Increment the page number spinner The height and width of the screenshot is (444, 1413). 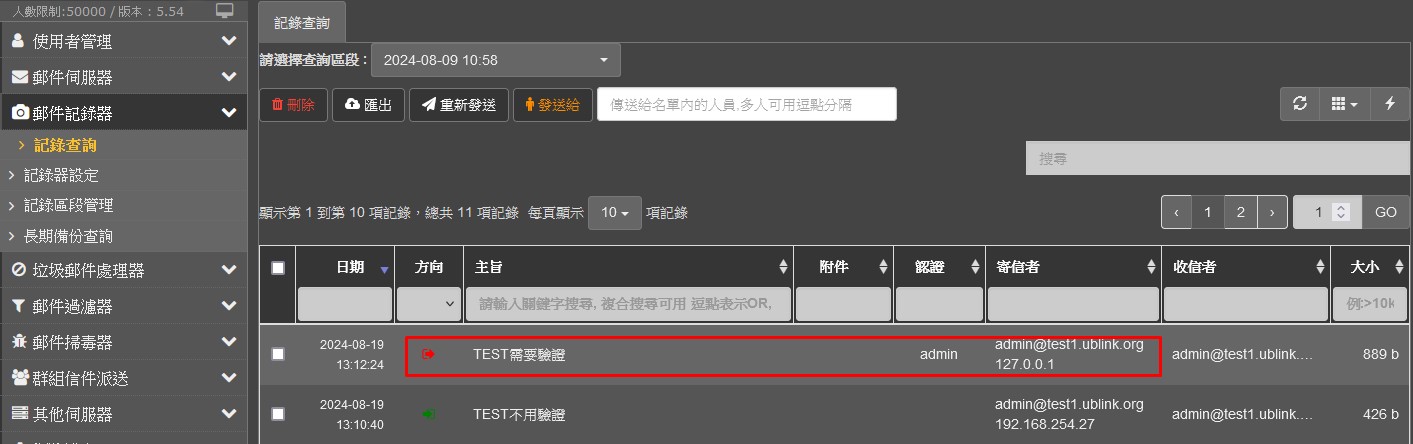(1342, 208)
